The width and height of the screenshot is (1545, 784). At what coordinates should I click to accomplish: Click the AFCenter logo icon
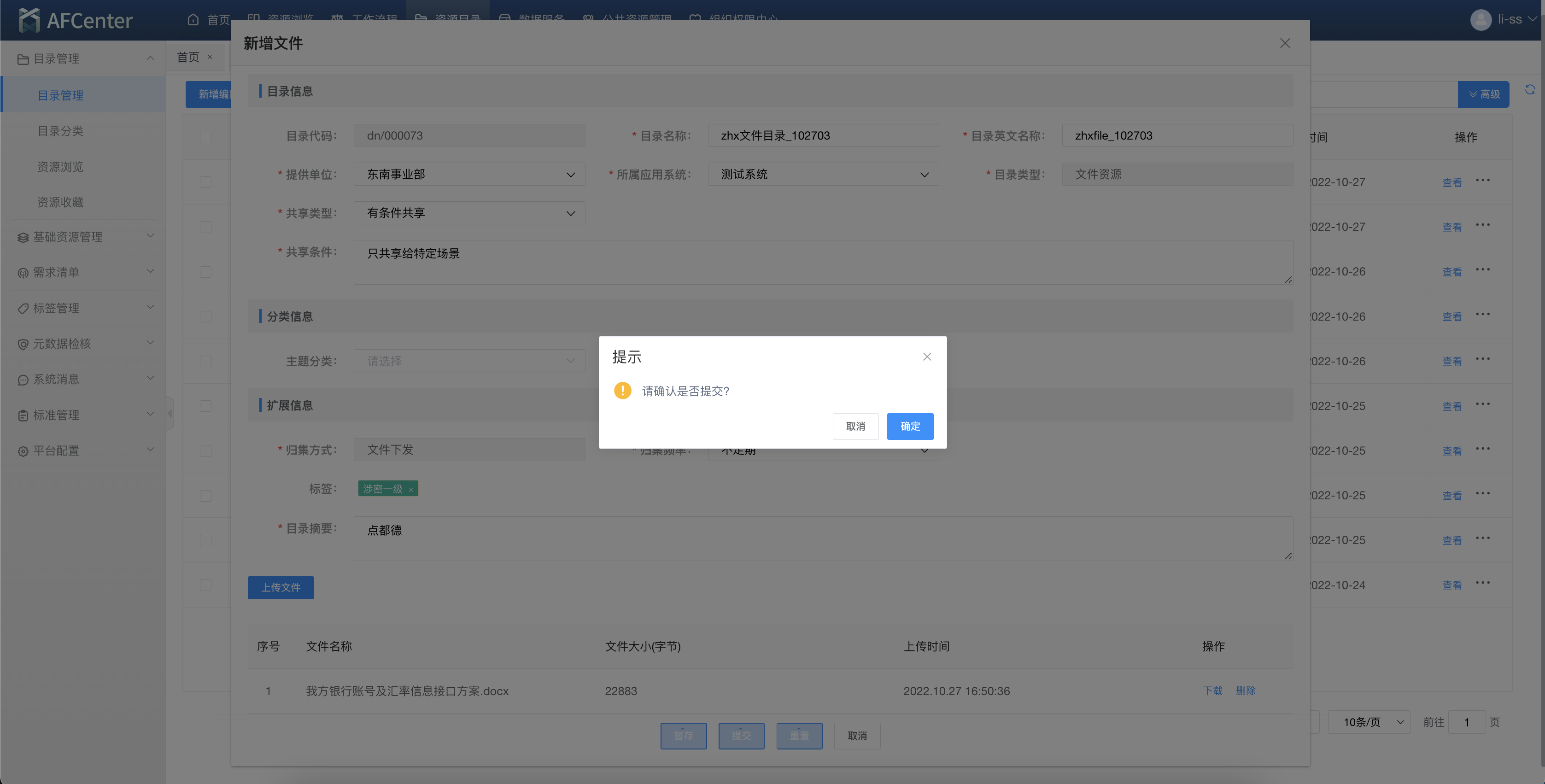click(x=29, y=20)
